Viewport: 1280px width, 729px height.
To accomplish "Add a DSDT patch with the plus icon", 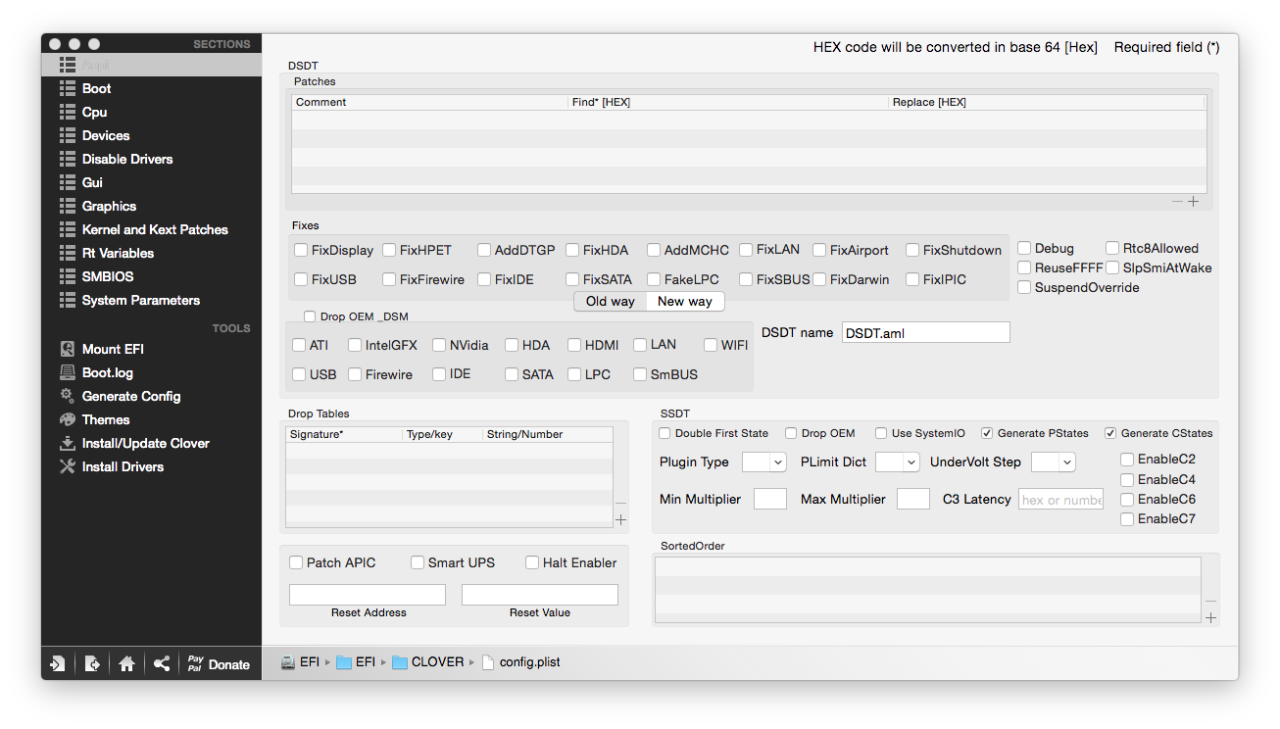I will (x=1193, y=202).
